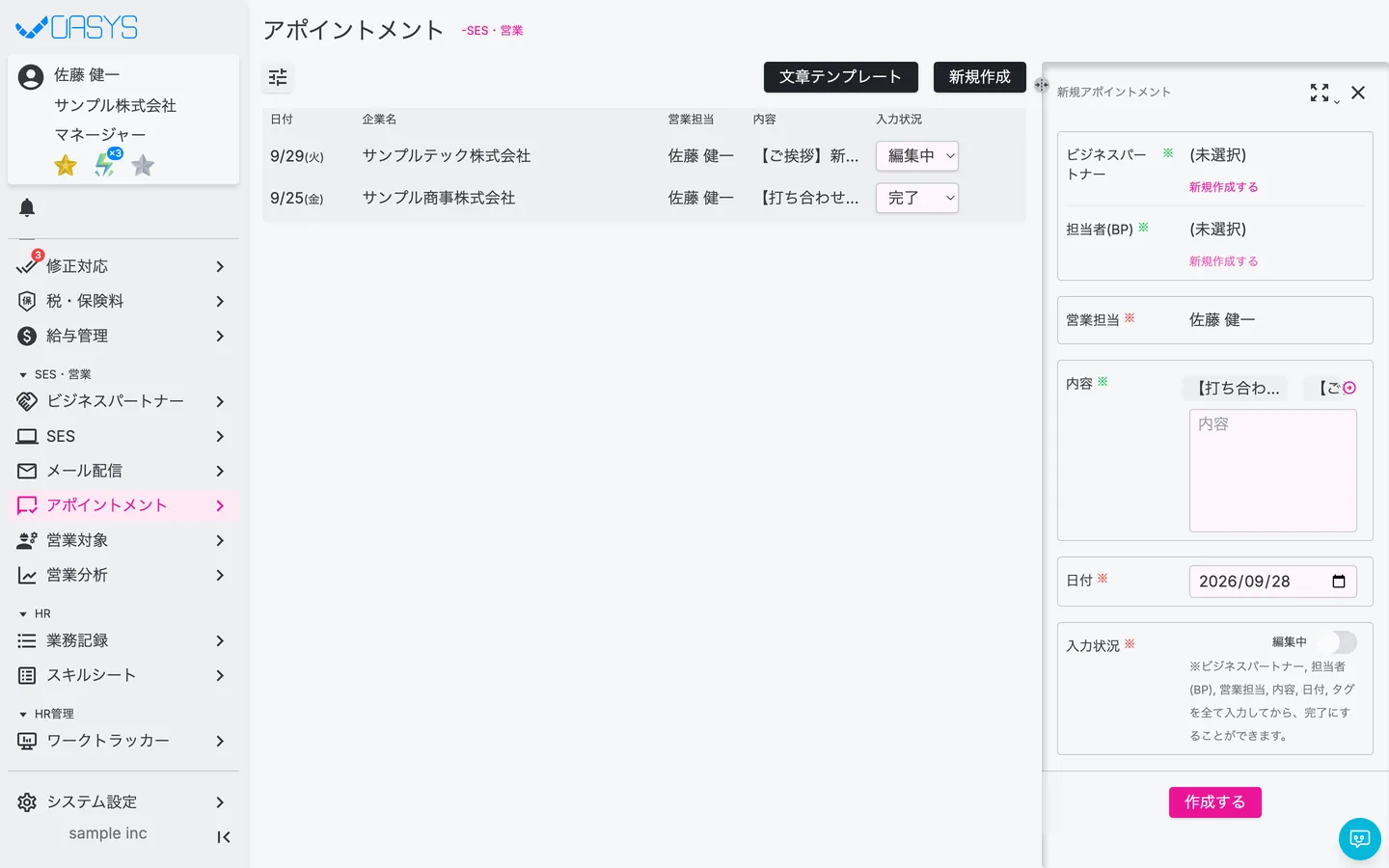The width and height of the screenshot is (1389, 868).
Task: Click the 文章テンプレート button
Action: point(840,77)
